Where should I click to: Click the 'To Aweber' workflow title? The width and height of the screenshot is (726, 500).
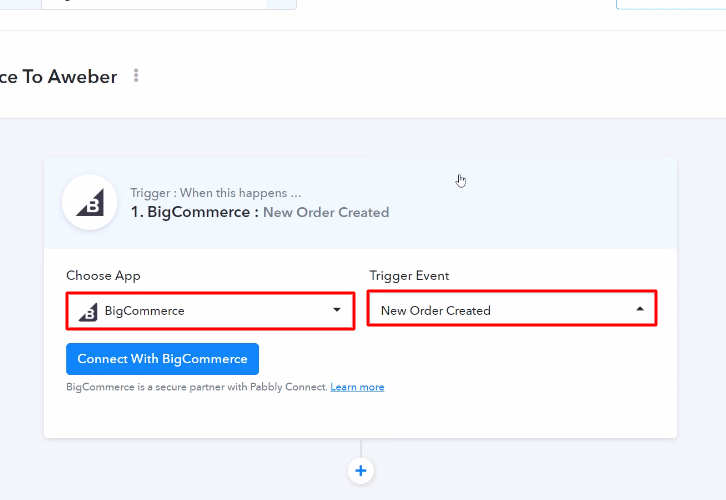pos(58,77)
